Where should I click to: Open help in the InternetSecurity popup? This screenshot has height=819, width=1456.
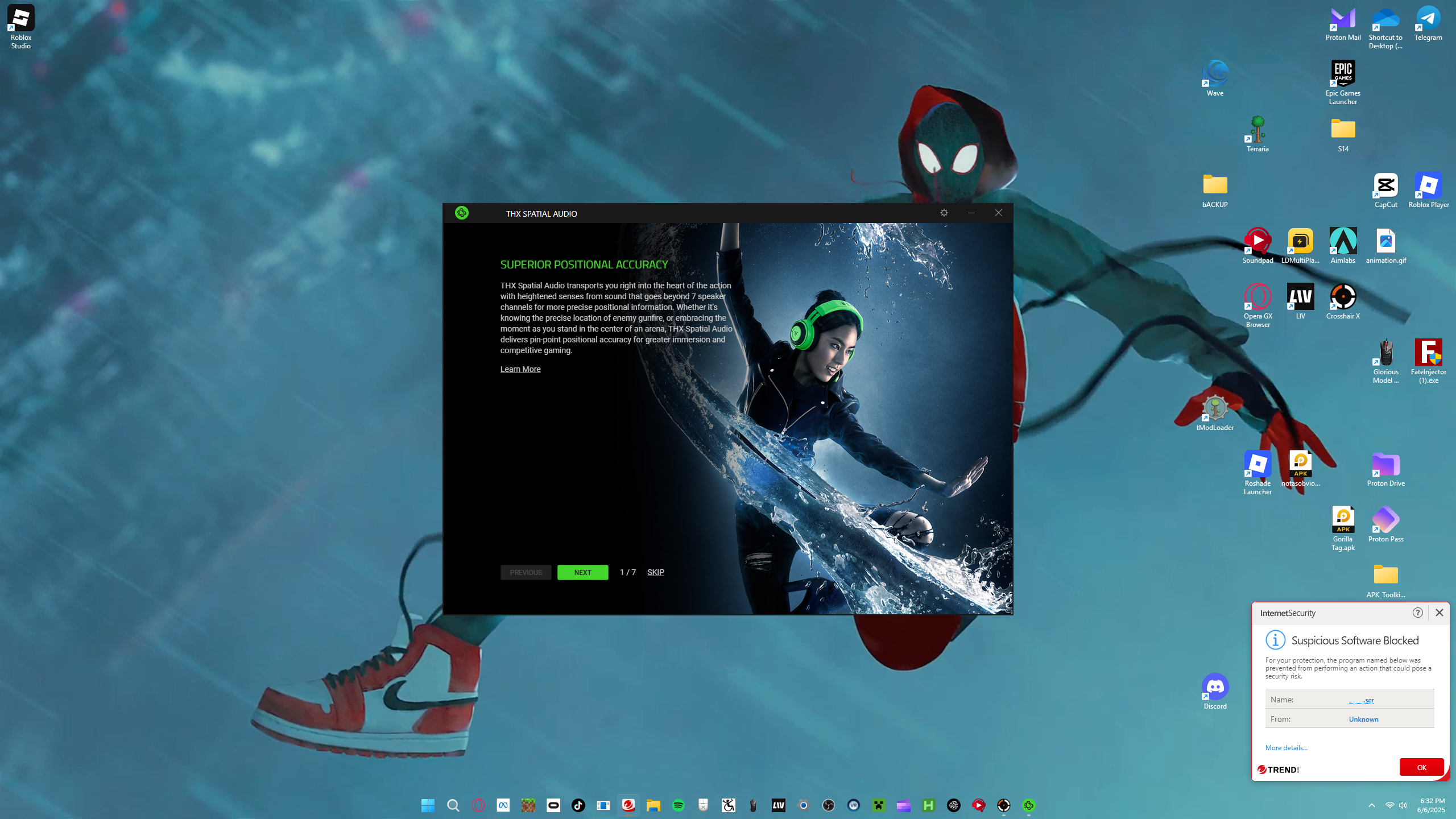pos(1417,613)
